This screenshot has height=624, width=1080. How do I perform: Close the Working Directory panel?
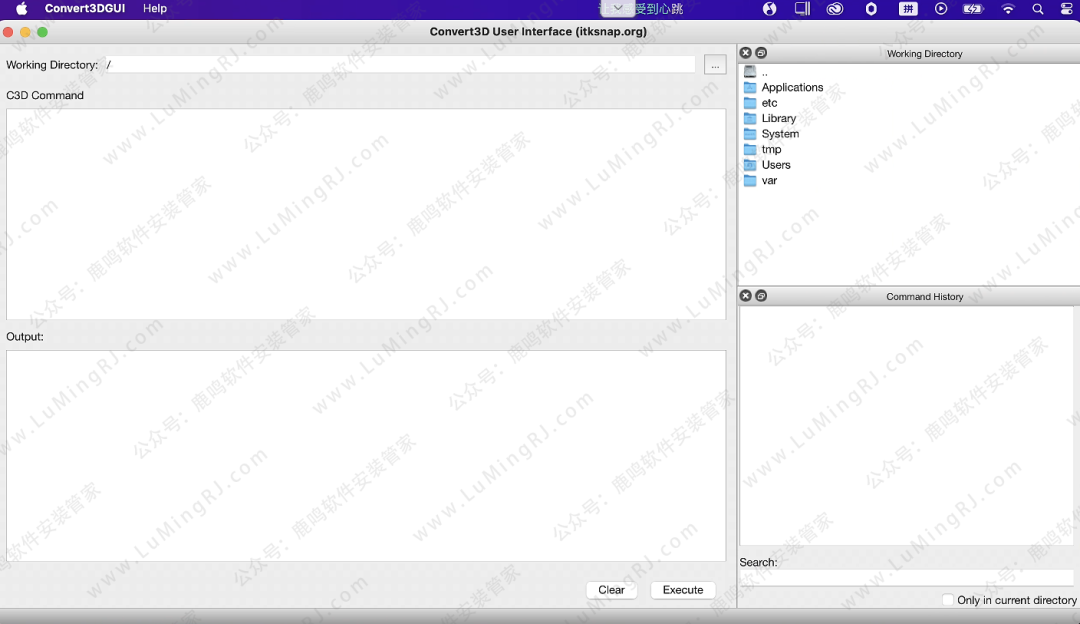coord(745,53)
